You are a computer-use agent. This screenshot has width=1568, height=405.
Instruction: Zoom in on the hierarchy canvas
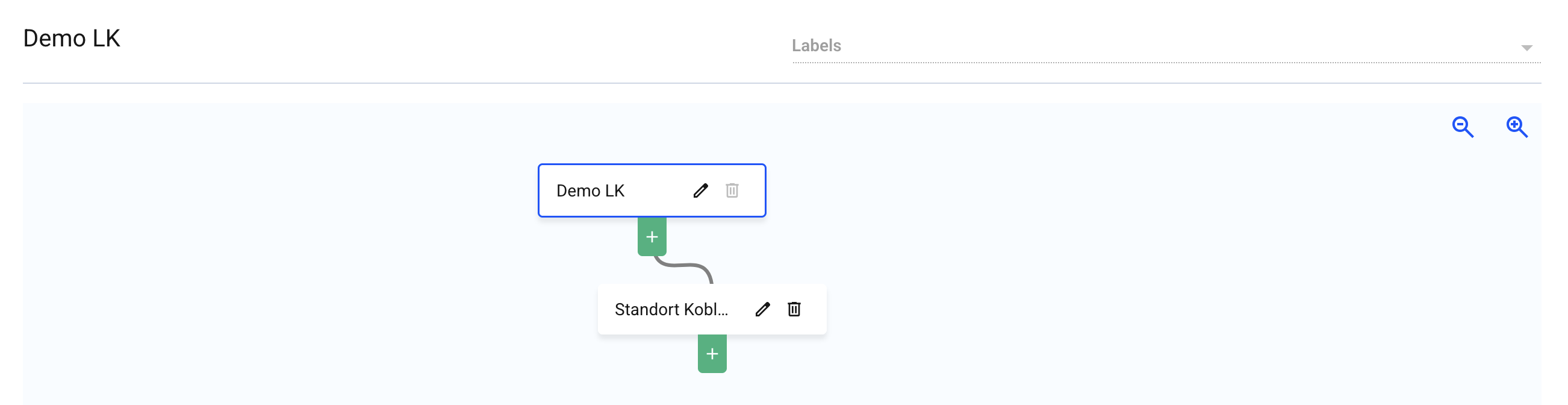[x=1516, y=127]
